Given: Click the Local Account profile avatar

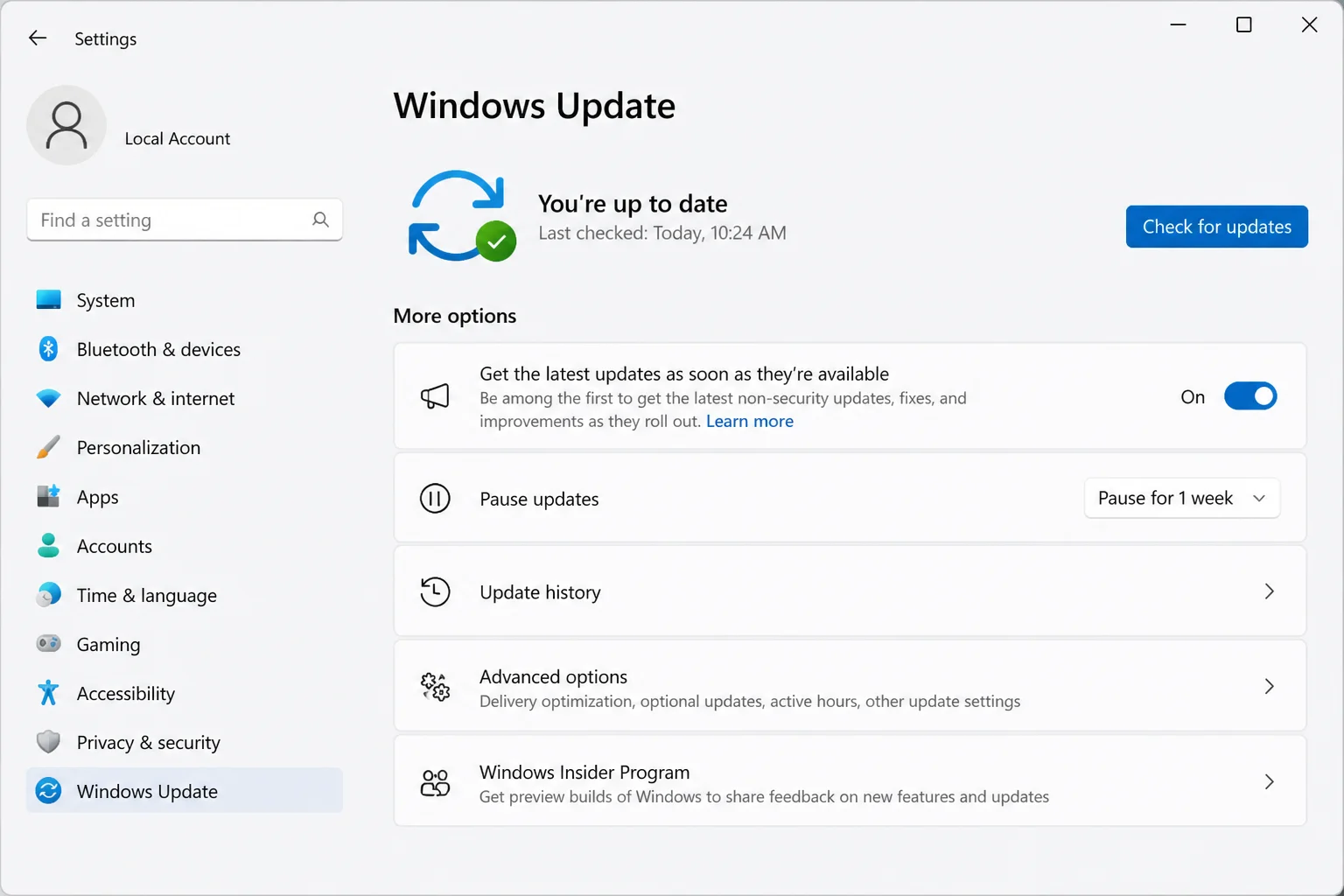Looking at the screenshot, I should pyautogui.click(x=66, y=125).
